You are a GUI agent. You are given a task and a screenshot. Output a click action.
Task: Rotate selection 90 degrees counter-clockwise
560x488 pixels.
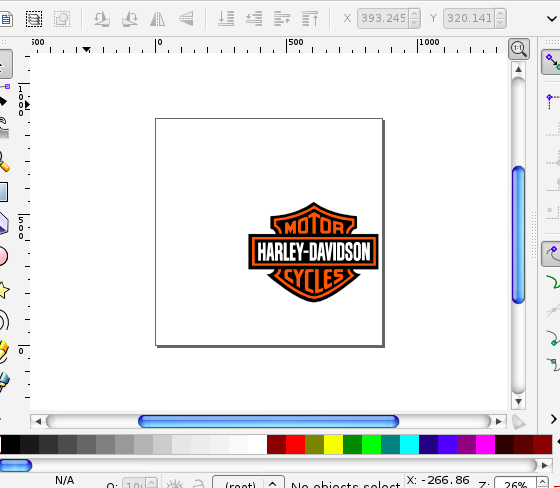click(102, 18)
